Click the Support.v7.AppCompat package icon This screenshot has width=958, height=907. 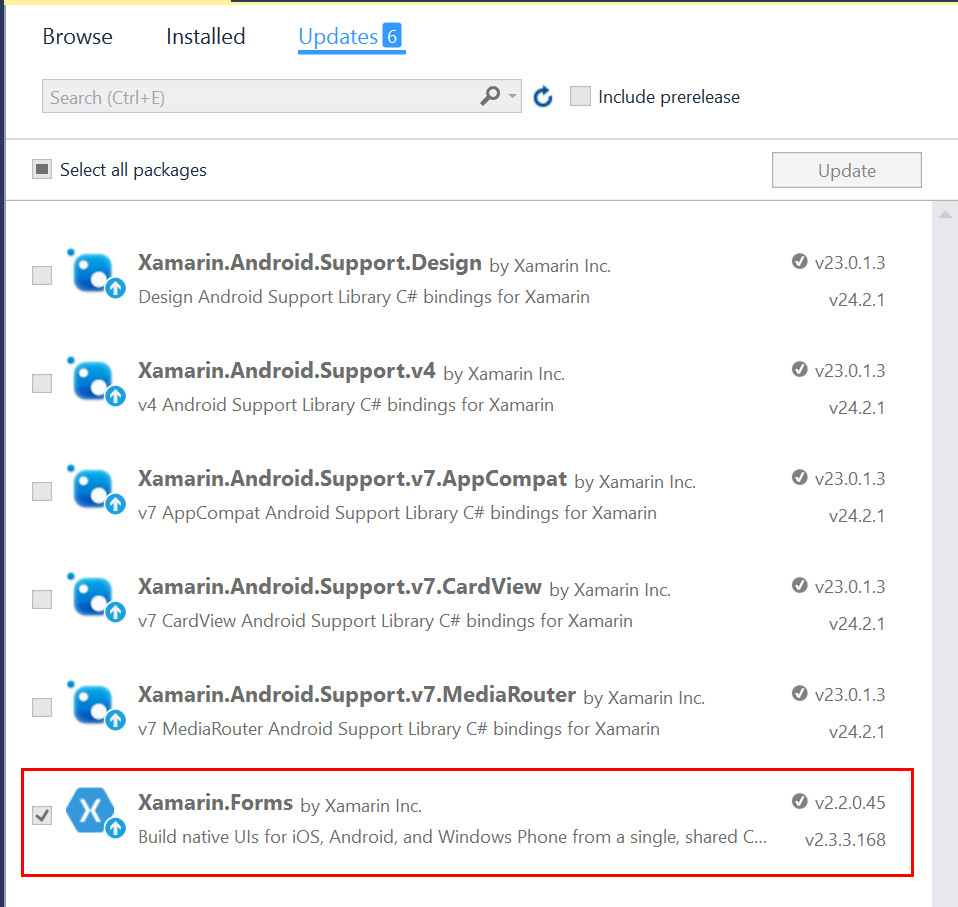96,489
